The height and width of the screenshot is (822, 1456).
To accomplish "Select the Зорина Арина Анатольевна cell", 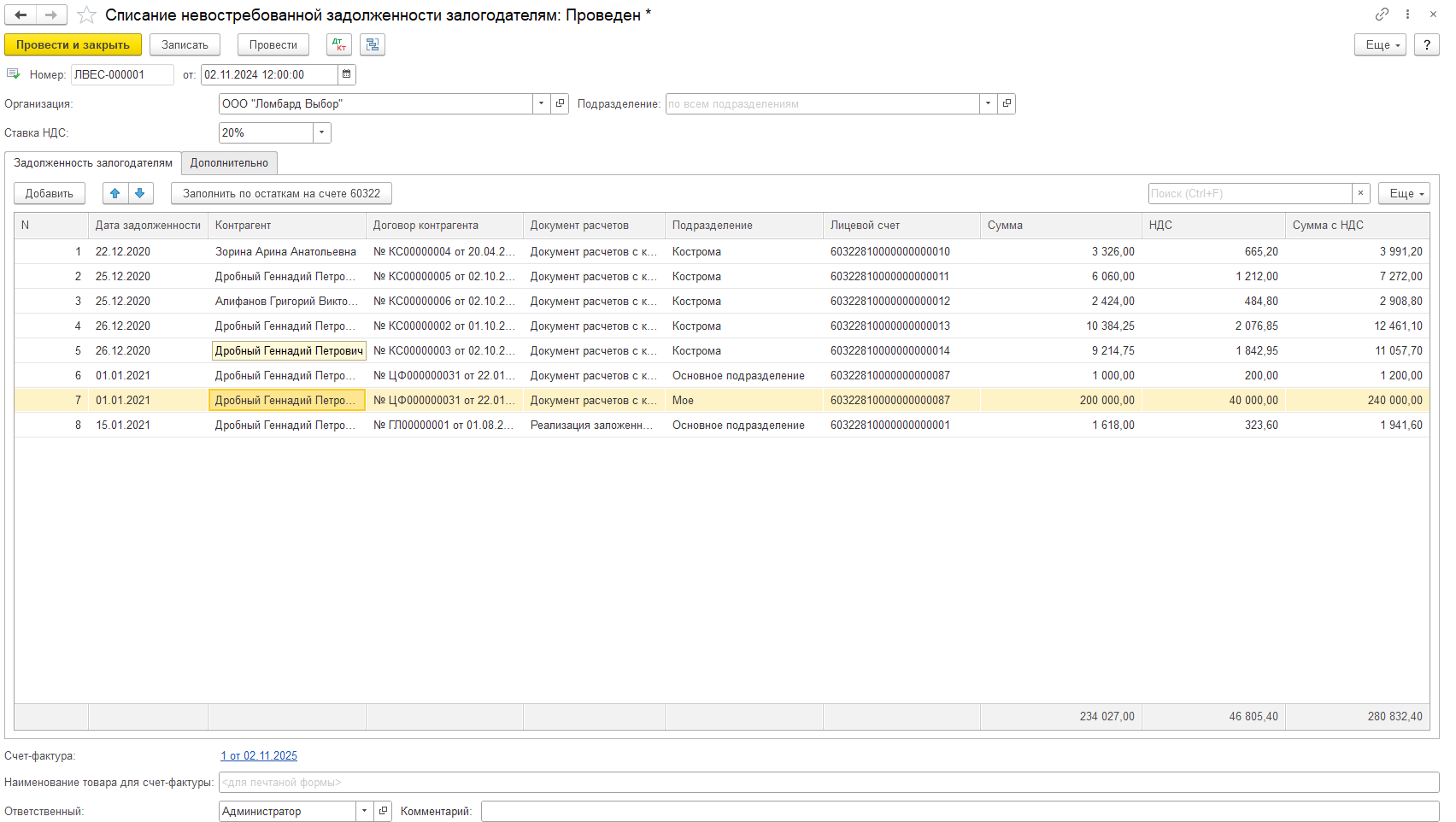I will tap(286, 251).
